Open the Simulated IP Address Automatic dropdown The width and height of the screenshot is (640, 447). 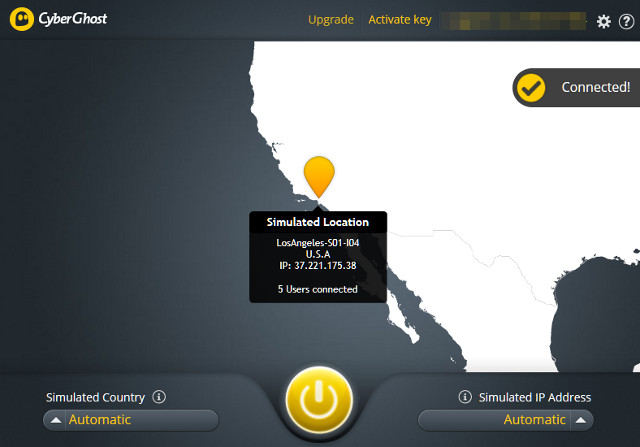click(505, 420)
